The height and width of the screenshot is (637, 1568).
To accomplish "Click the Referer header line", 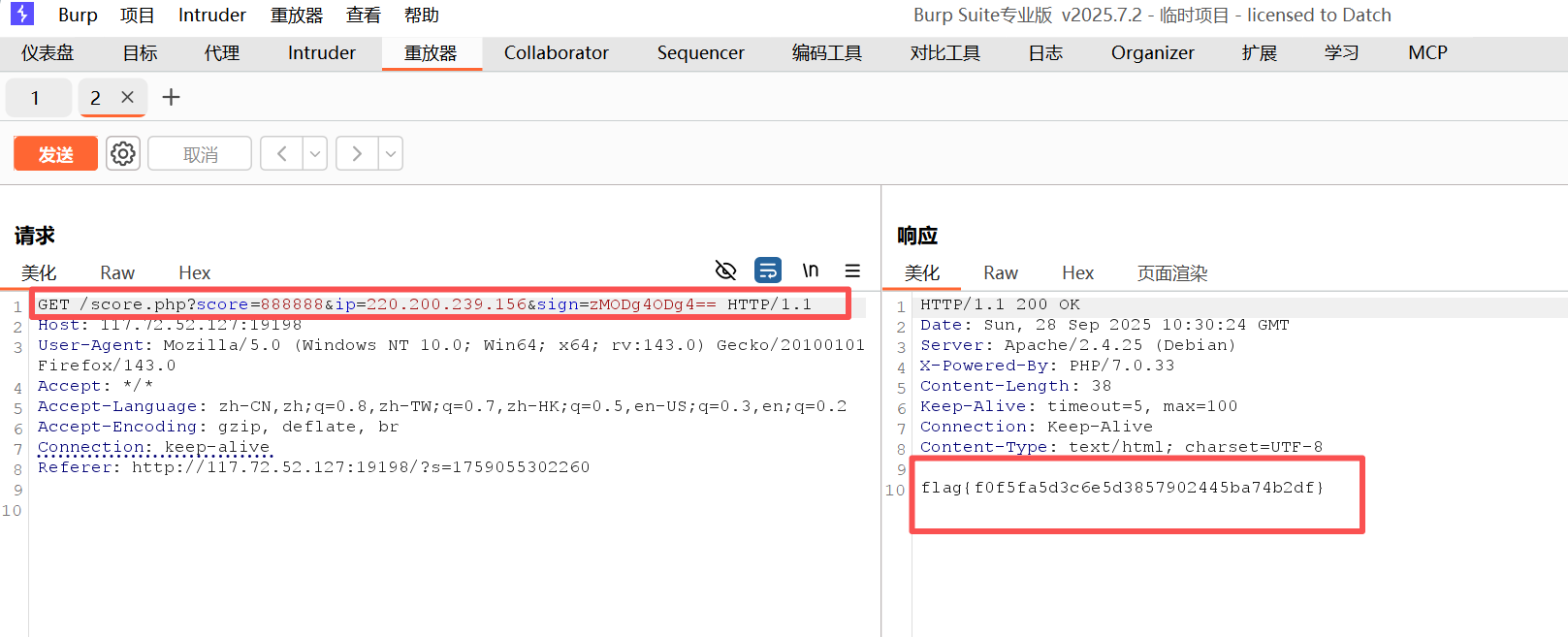I will (313, 467).
